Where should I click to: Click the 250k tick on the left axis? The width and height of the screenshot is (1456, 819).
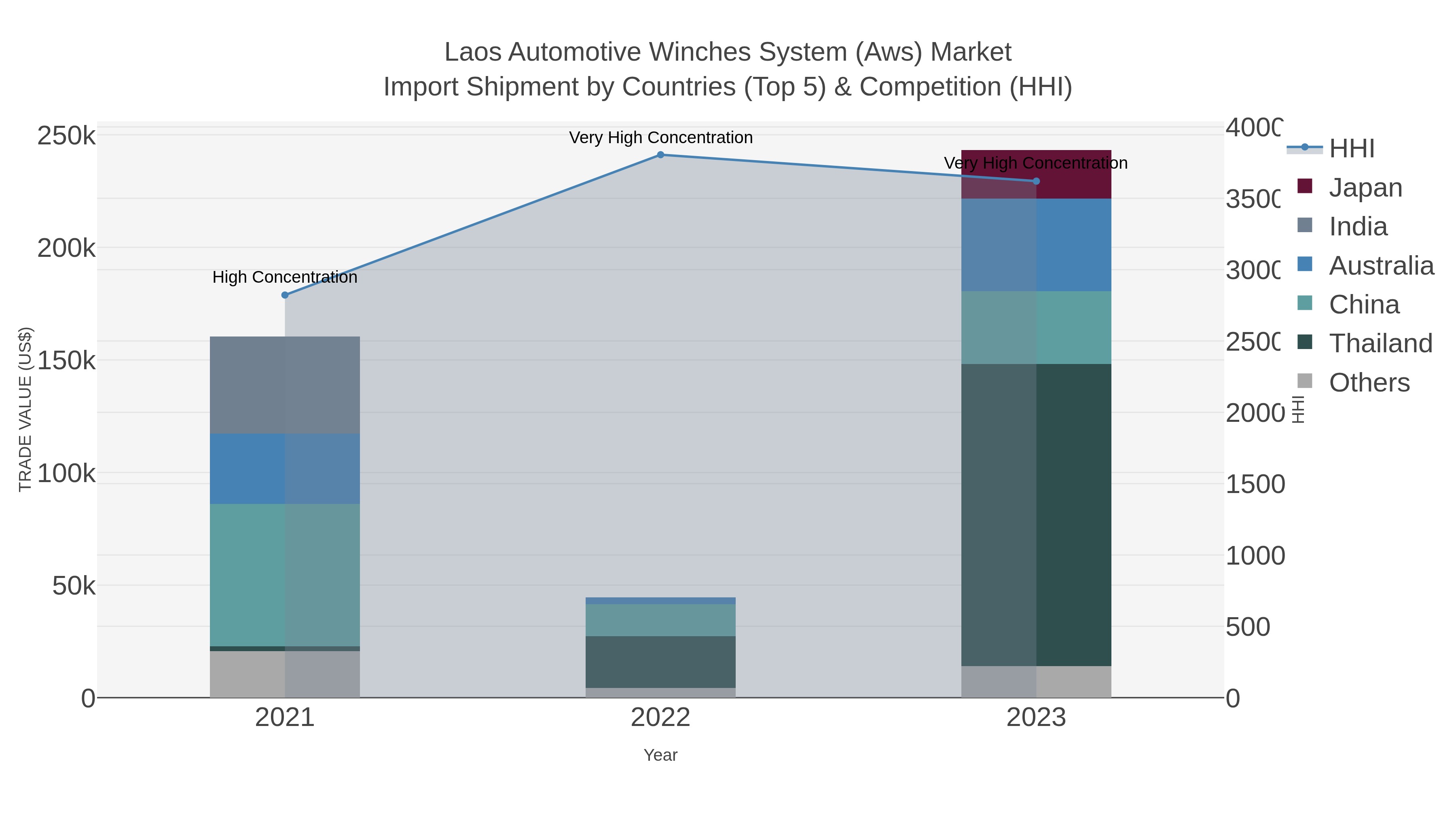click(x=67, y=136)
